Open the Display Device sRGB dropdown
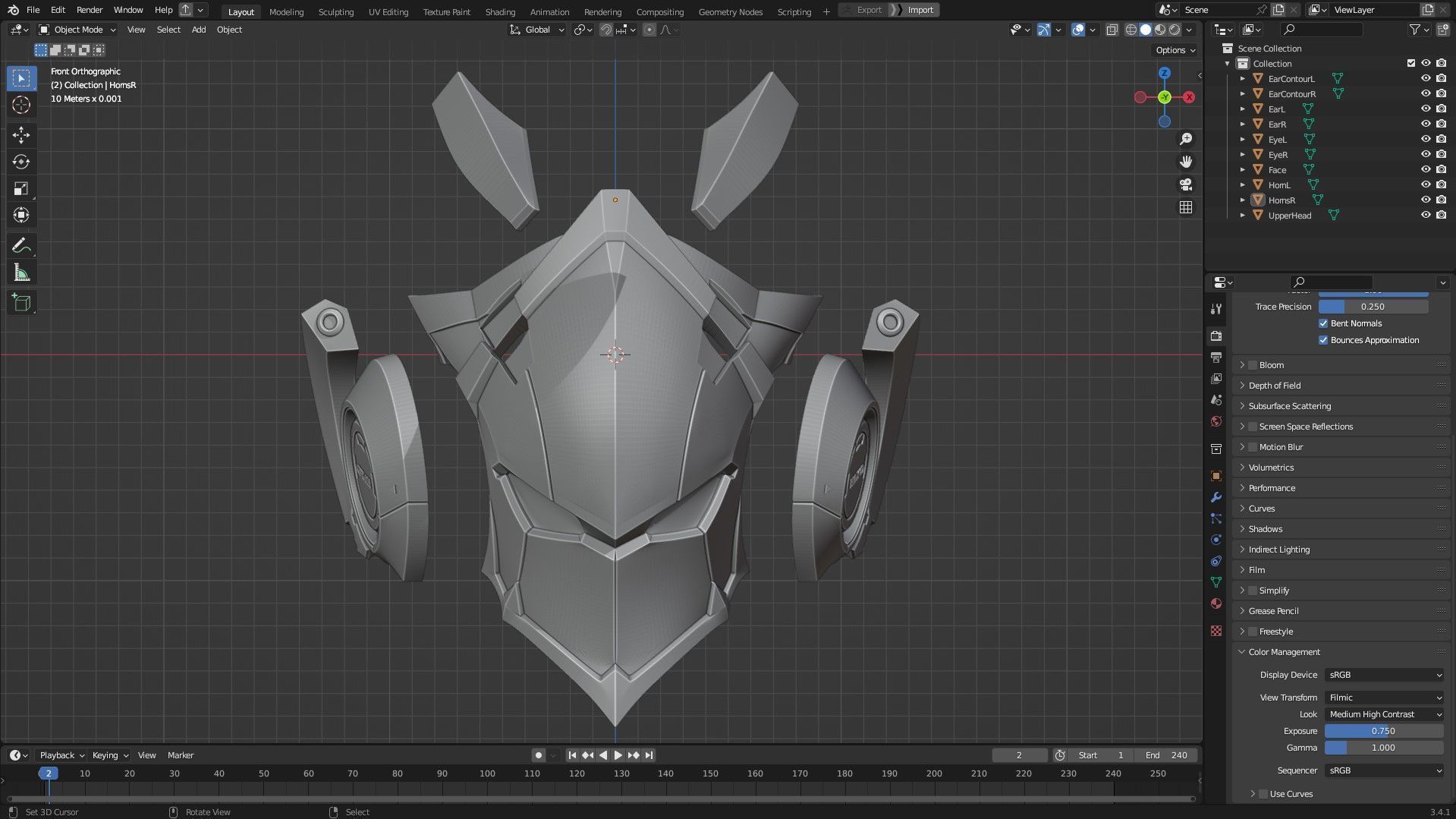The height and width of the screenshot is (819, 1456). pyautogui.click(x=1385, y=675)
